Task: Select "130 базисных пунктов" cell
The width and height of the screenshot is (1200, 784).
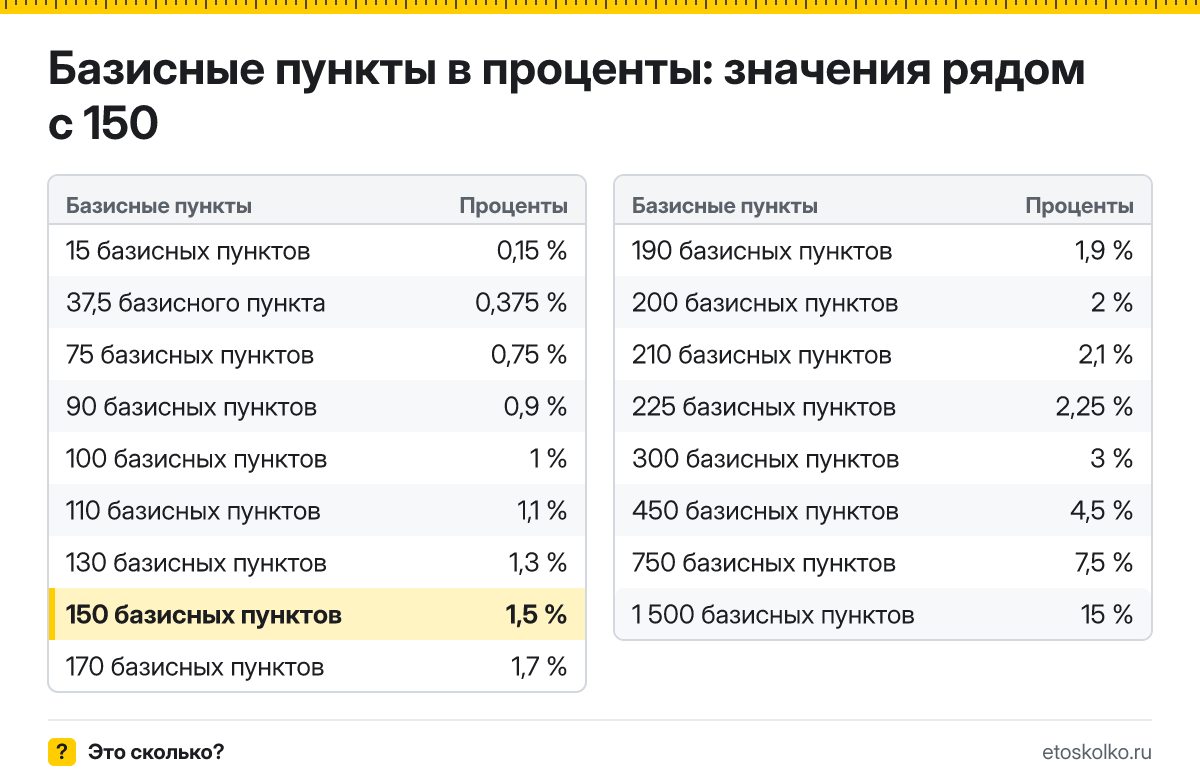Action: click(x=196, y=563)
